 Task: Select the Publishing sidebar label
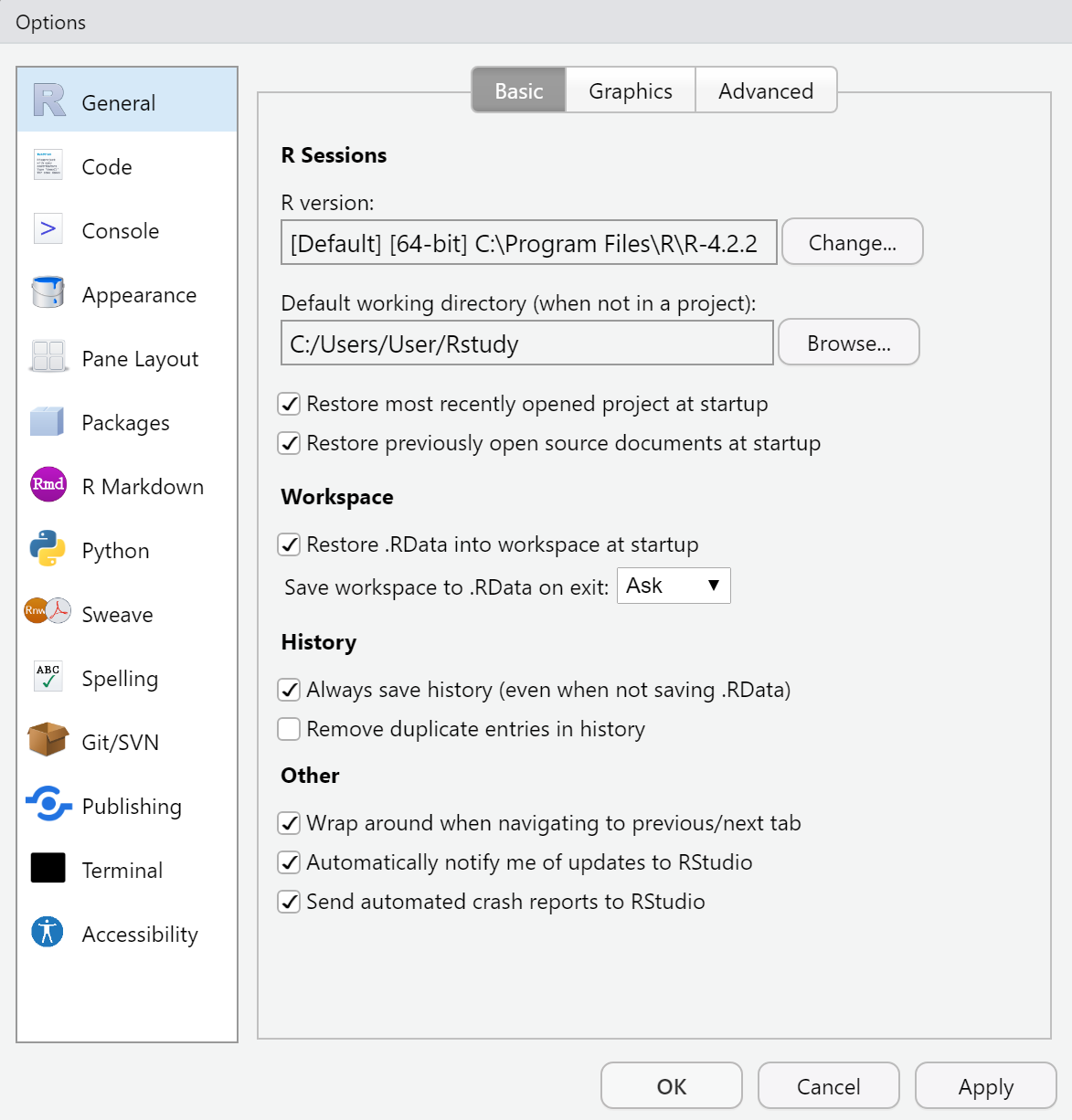[x=132, y=807]
